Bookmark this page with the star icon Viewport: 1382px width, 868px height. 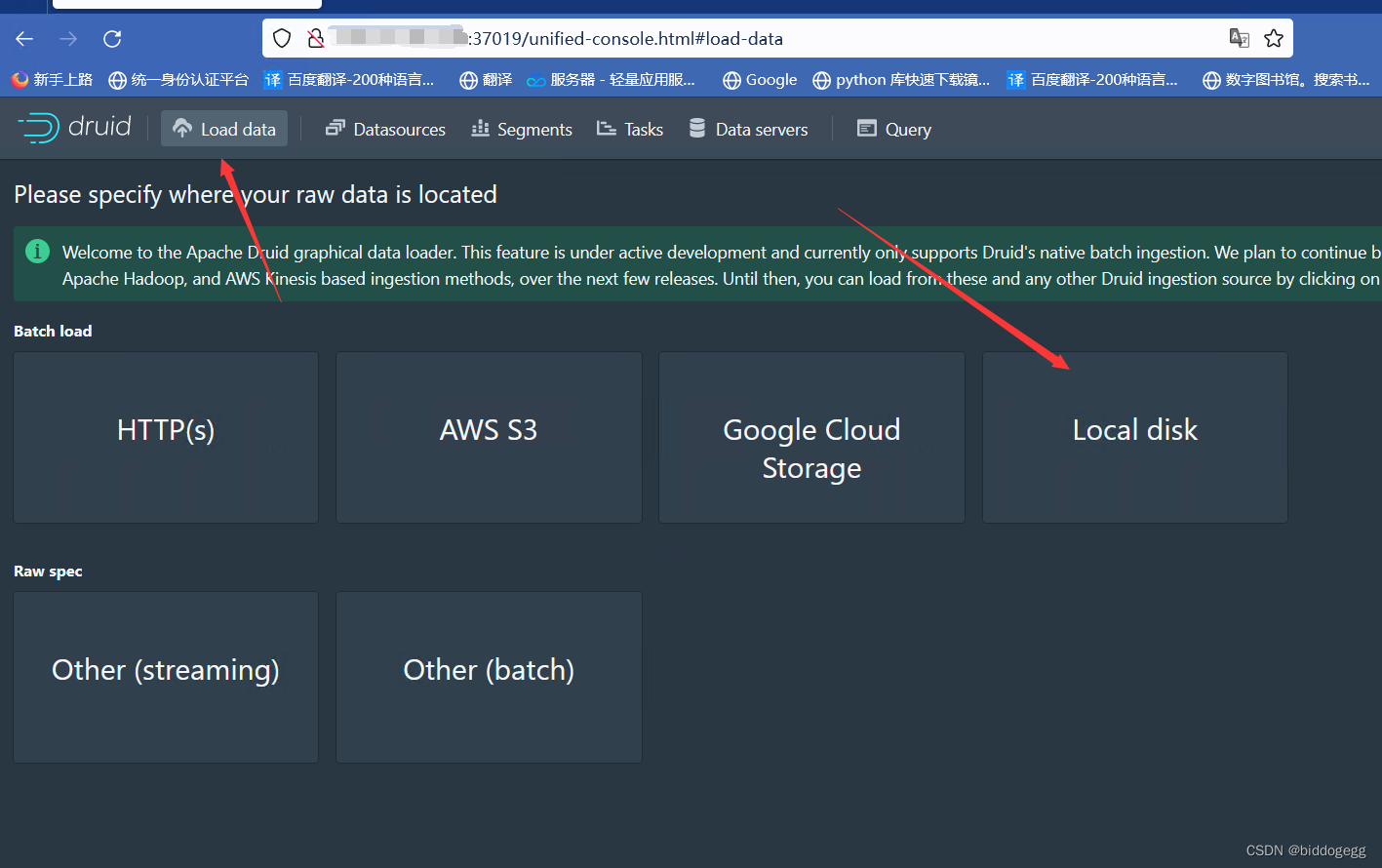coord(1273,38)
